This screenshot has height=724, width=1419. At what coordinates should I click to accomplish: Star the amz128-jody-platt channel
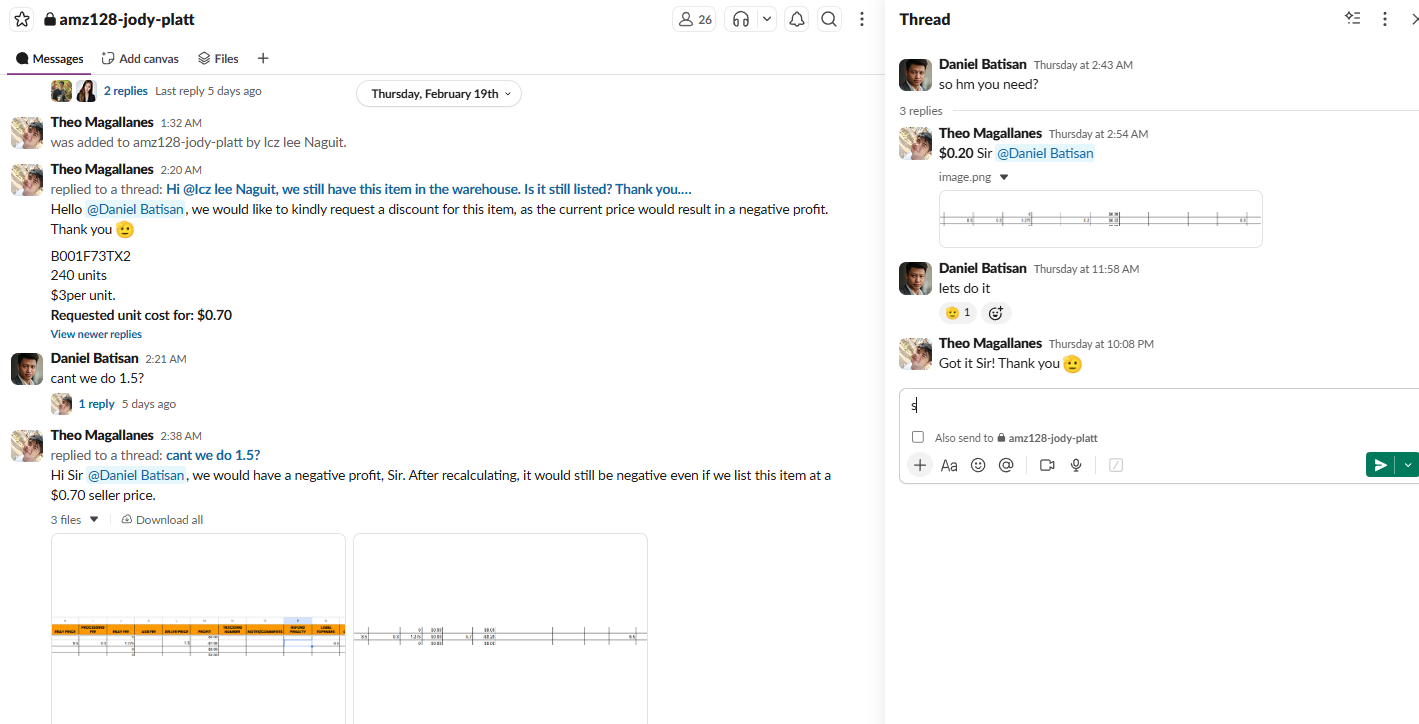[22, 19]
